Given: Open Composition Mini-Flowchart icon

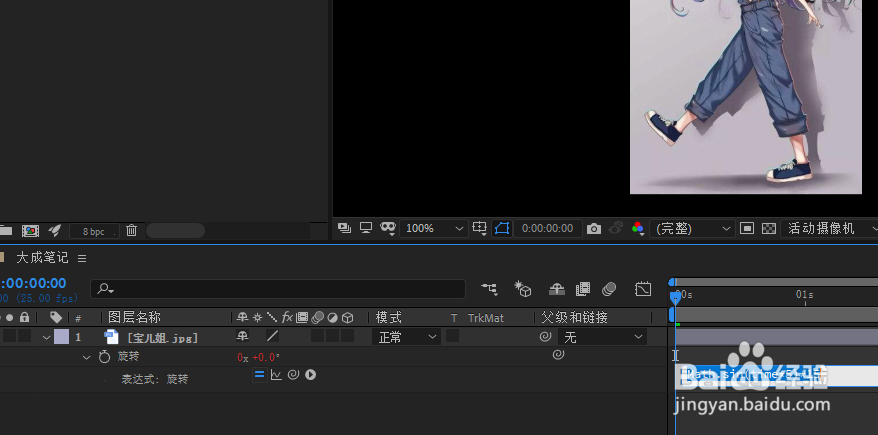Looking at the screenshot, I should 489,289.
